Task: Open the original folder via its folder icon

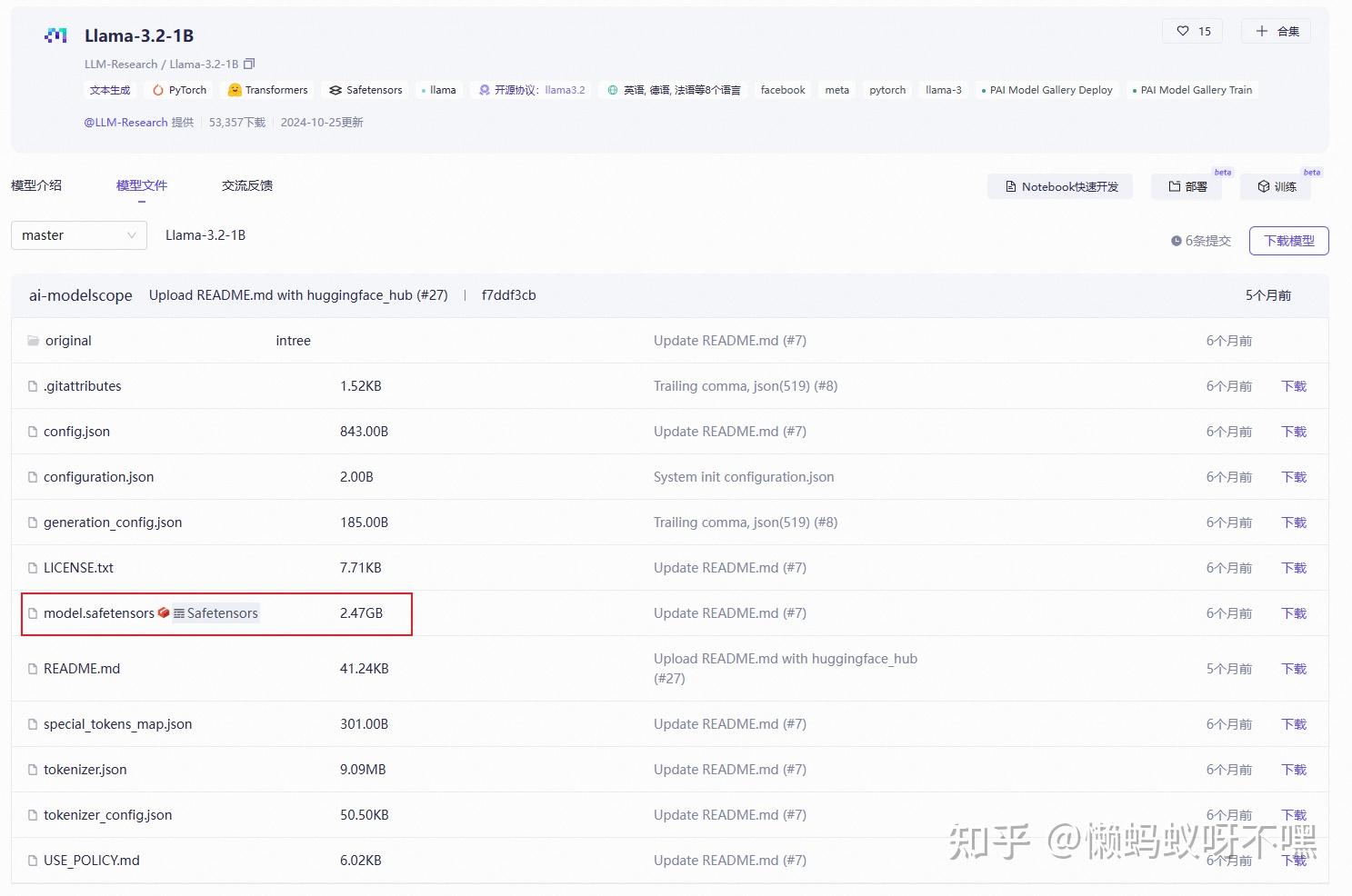Action: click(x=34, y=341)
